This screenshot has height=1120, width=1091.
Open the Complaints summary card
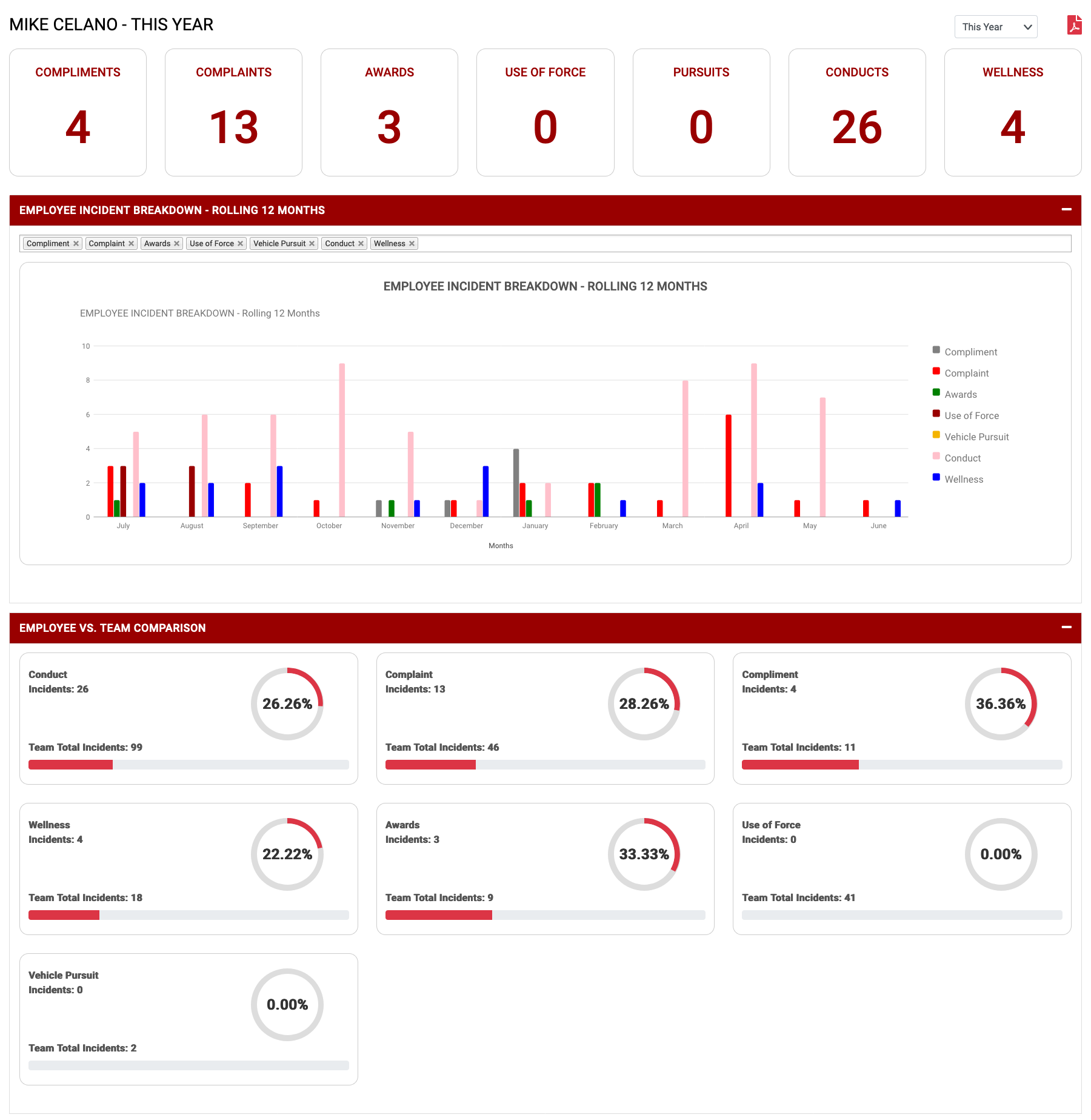[x=233, y=113]
